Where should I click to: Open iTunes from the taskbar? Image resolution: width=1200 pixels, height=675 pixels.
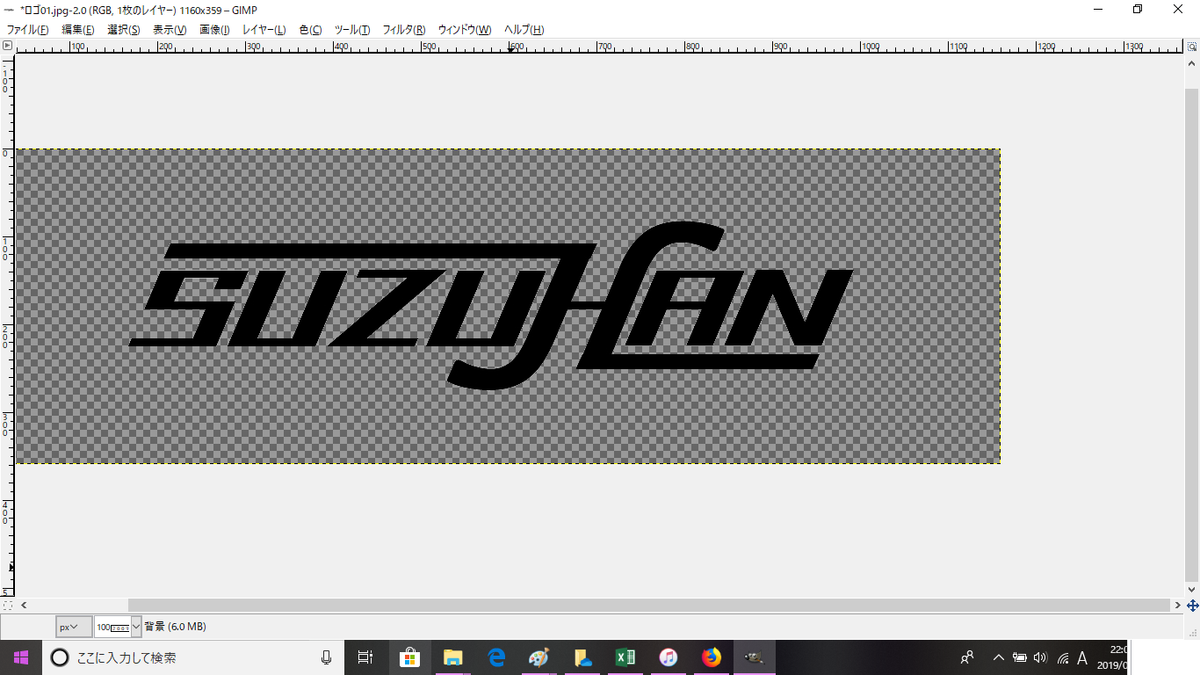point(668,657)
